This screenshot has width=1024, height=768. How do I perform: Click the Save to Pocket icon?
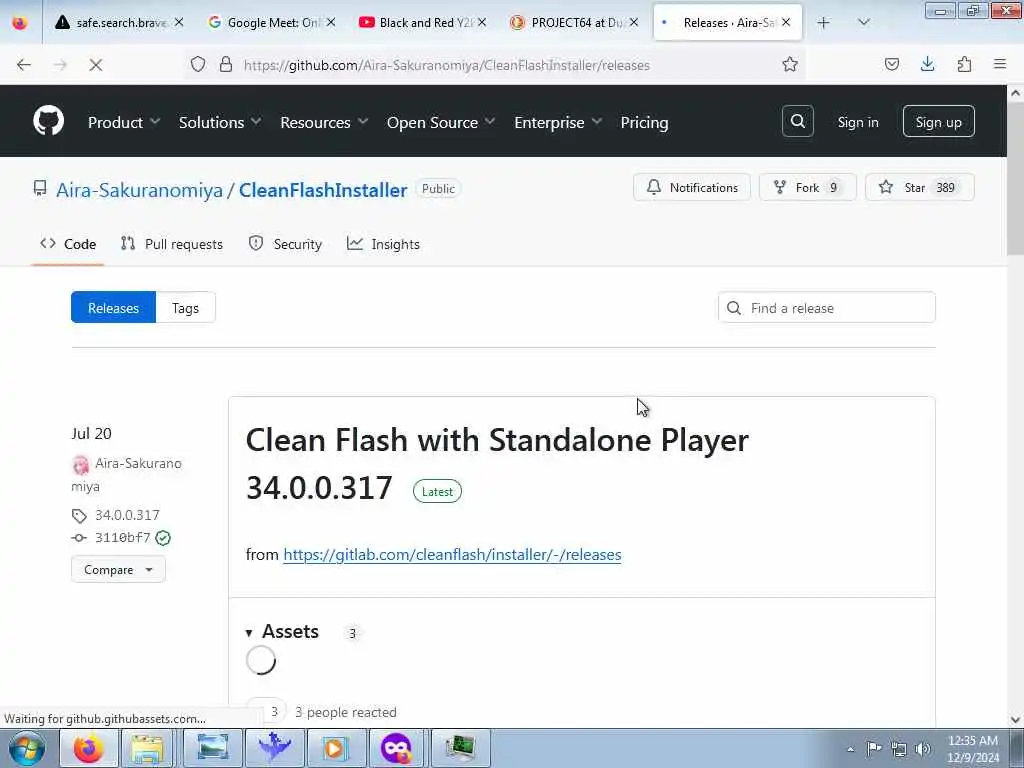pyautogui.click(x=891, y=64)
